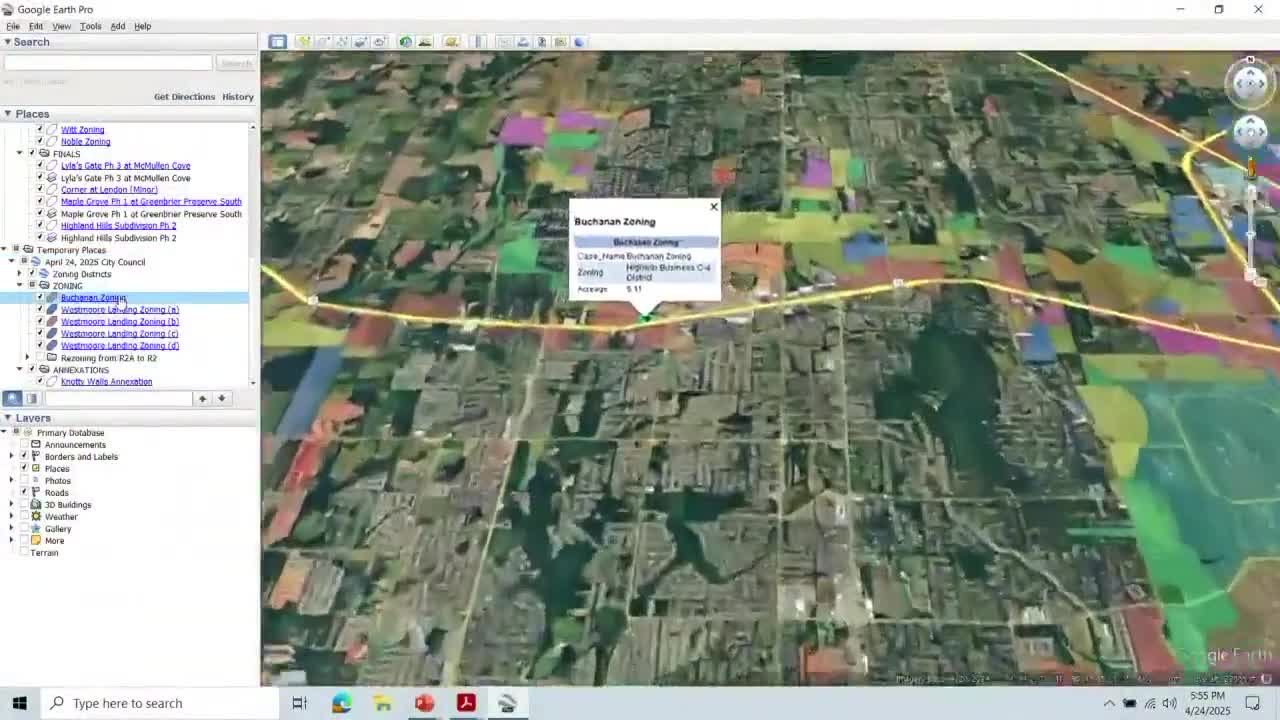Open the Add menu

pyautogui.click(x=117, y=26)
